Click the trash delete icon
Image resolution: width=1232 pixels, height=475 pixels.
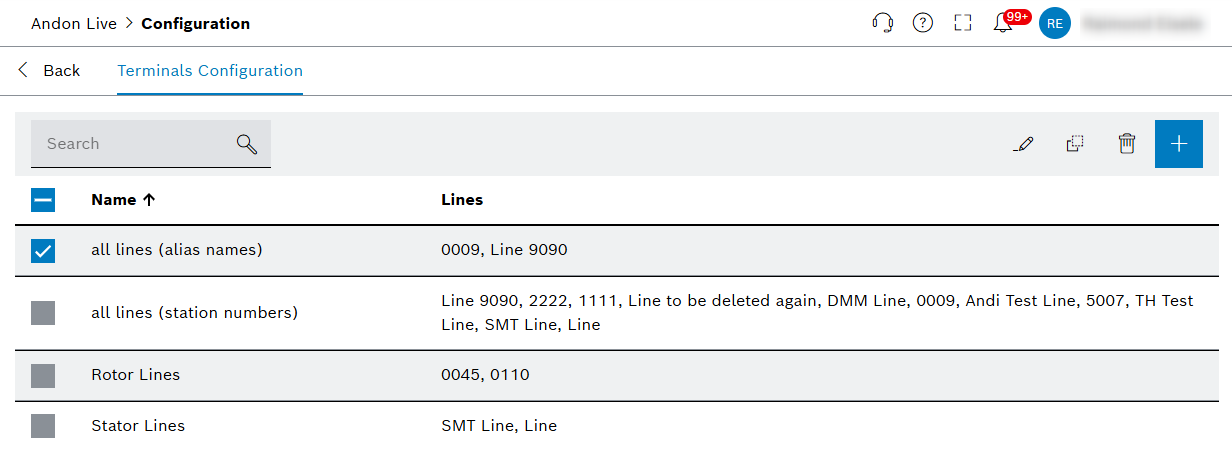point(1127,144)
